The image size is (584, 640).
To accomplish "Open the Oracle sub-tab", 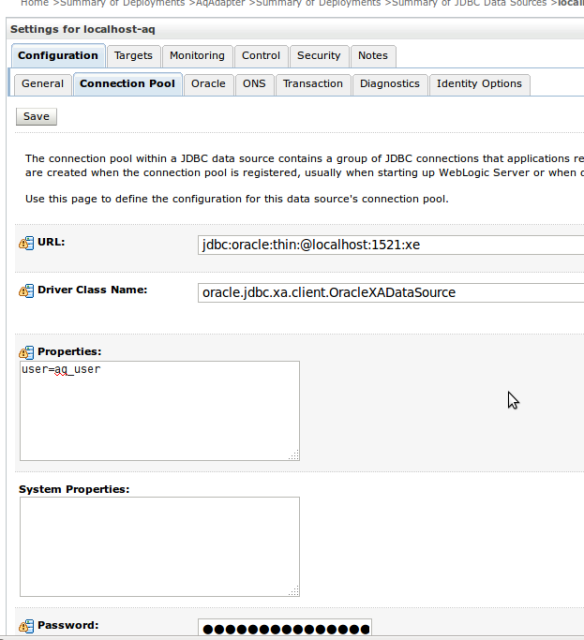I will [x=208, y=84].
